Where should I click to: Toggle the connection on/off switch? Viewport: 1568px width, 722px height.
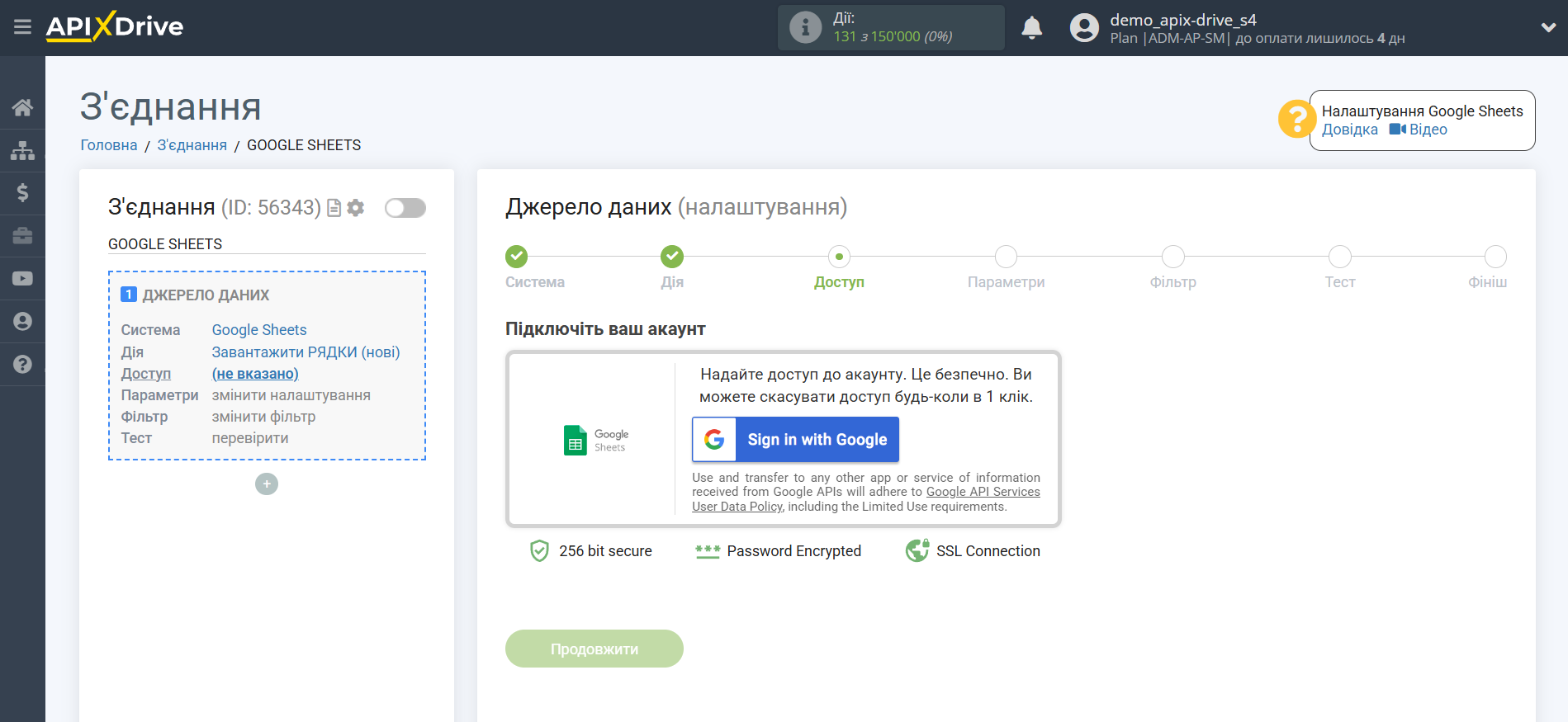(405, 208)
